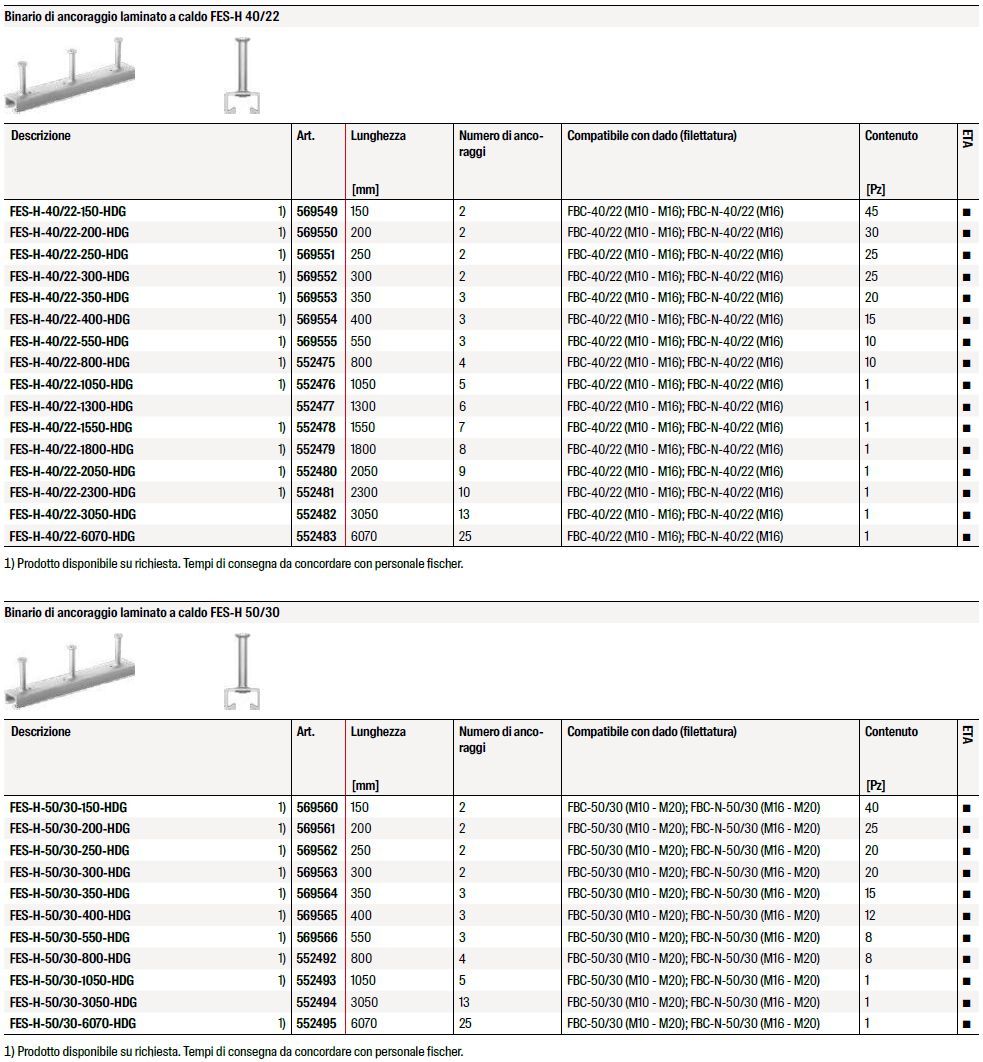Click the ETA column header in the 40/22 table
Image resolution: width=983 pixels, height=1062 pixels.
tap(967, 138)
